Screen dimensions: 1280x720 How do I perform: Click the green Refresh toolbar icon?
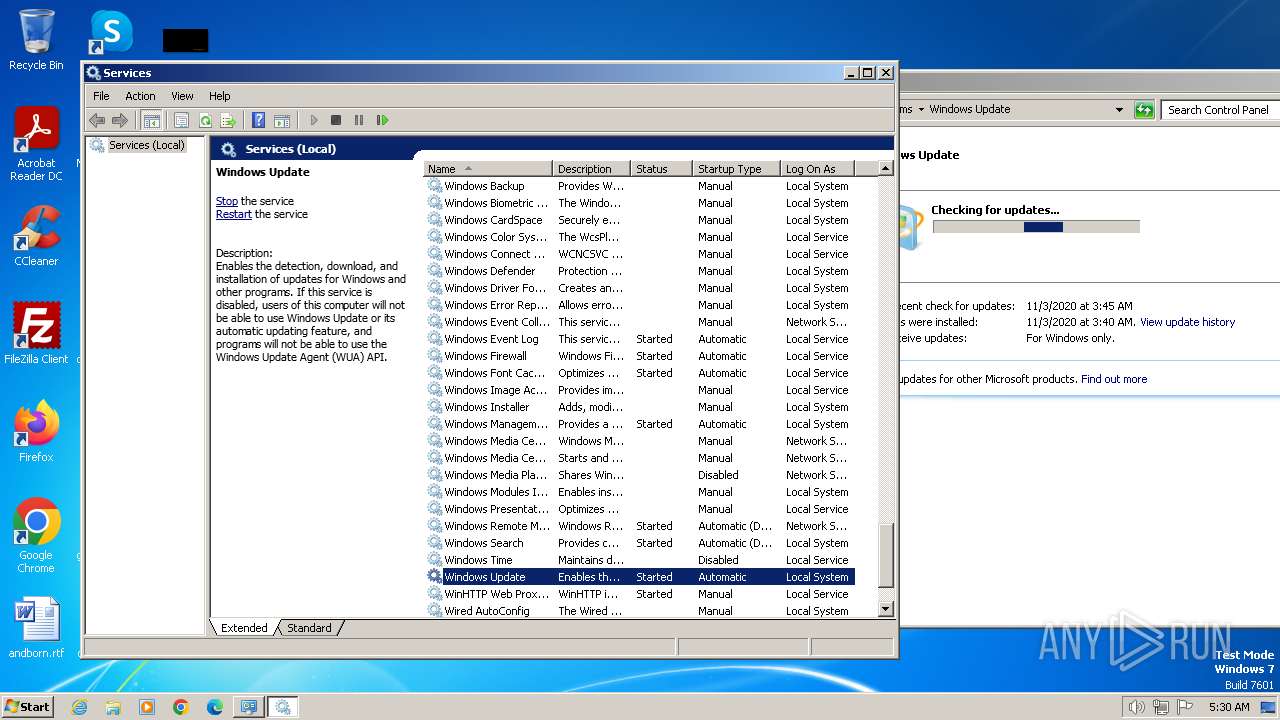205,120
